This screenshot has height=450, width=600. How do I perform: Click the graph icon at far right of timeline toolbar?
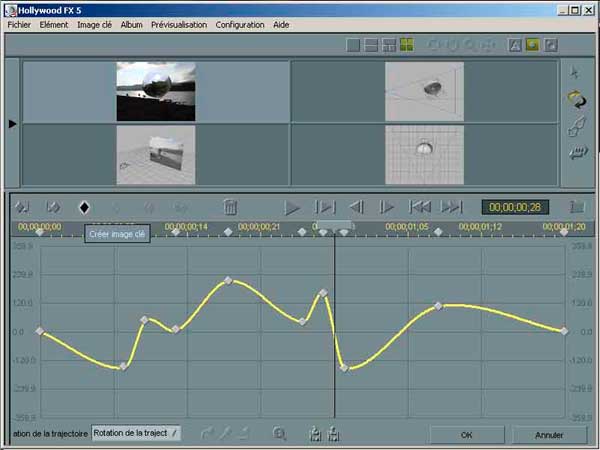pyautogui.click(x=577, y=207)
